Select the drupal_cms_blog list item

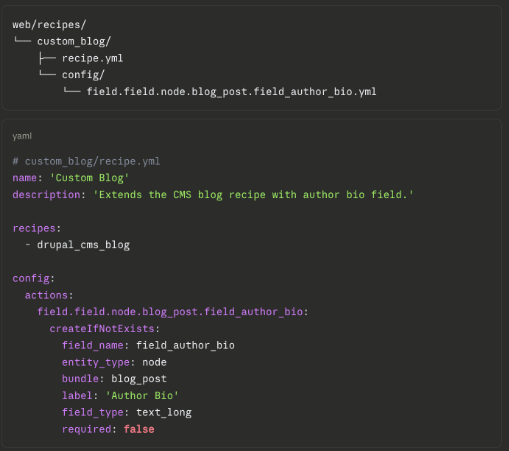click(x=83, y=245)
